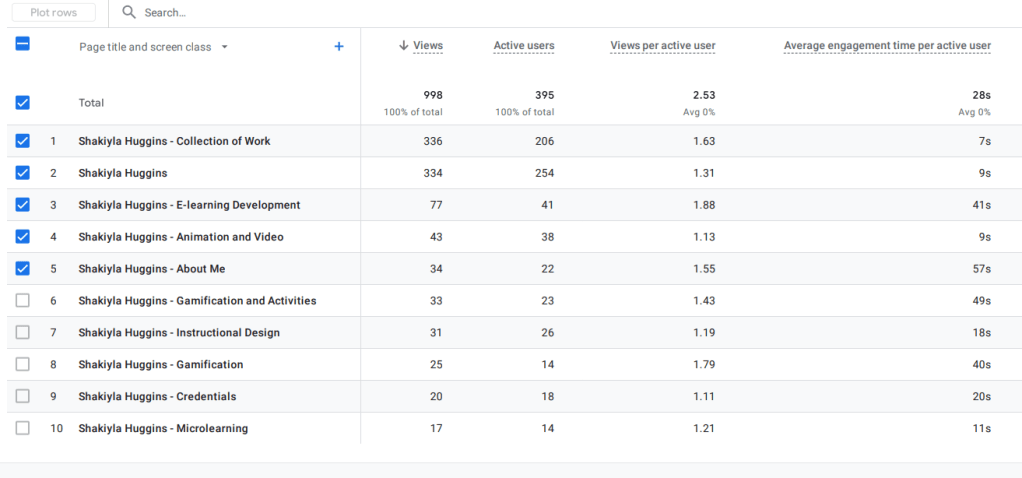The width and height of the screenshot is (1022, 478).
Task: Click the sort arrow beside Views
Action: pos(404,46)
